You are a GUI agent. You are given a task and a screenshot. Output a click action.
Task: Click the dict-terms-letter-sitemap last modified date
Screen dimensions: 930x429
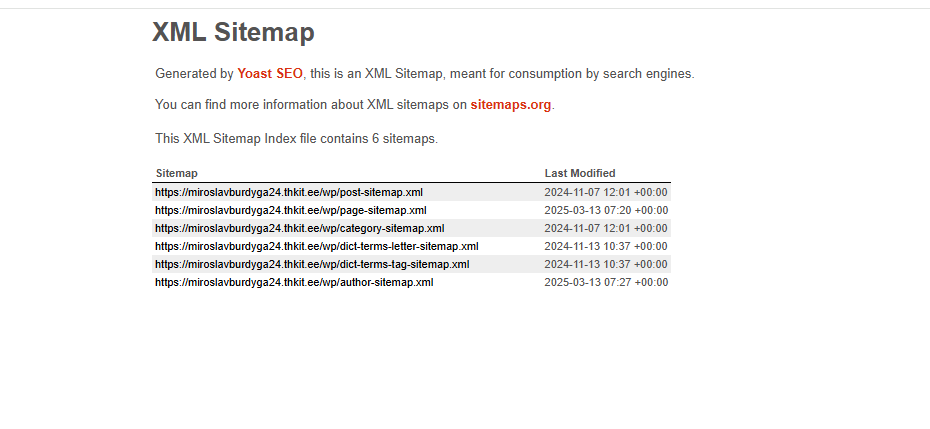pos(606,246)
